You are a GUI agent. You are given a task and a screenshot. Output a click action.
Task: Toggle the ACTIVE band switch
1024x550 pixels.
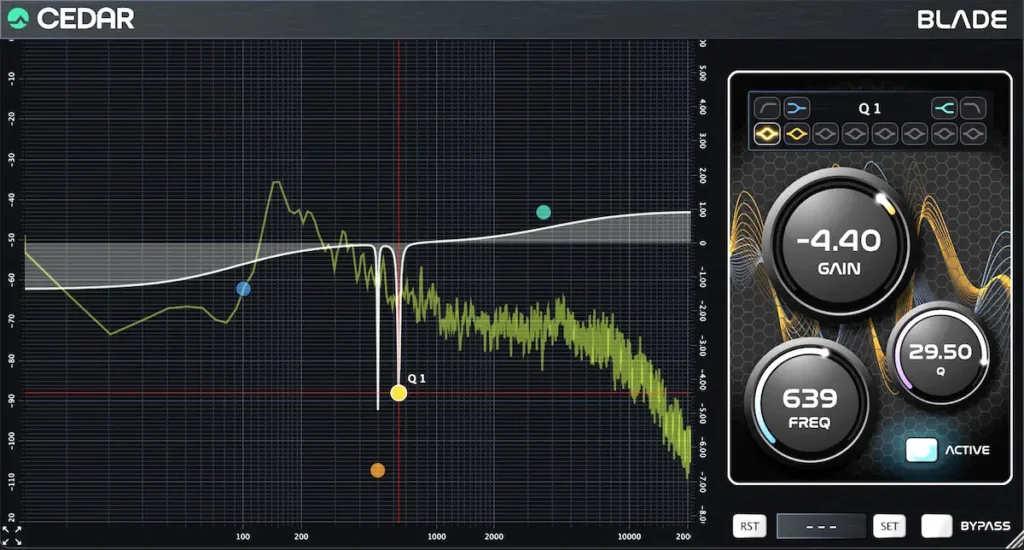[921, 450]
